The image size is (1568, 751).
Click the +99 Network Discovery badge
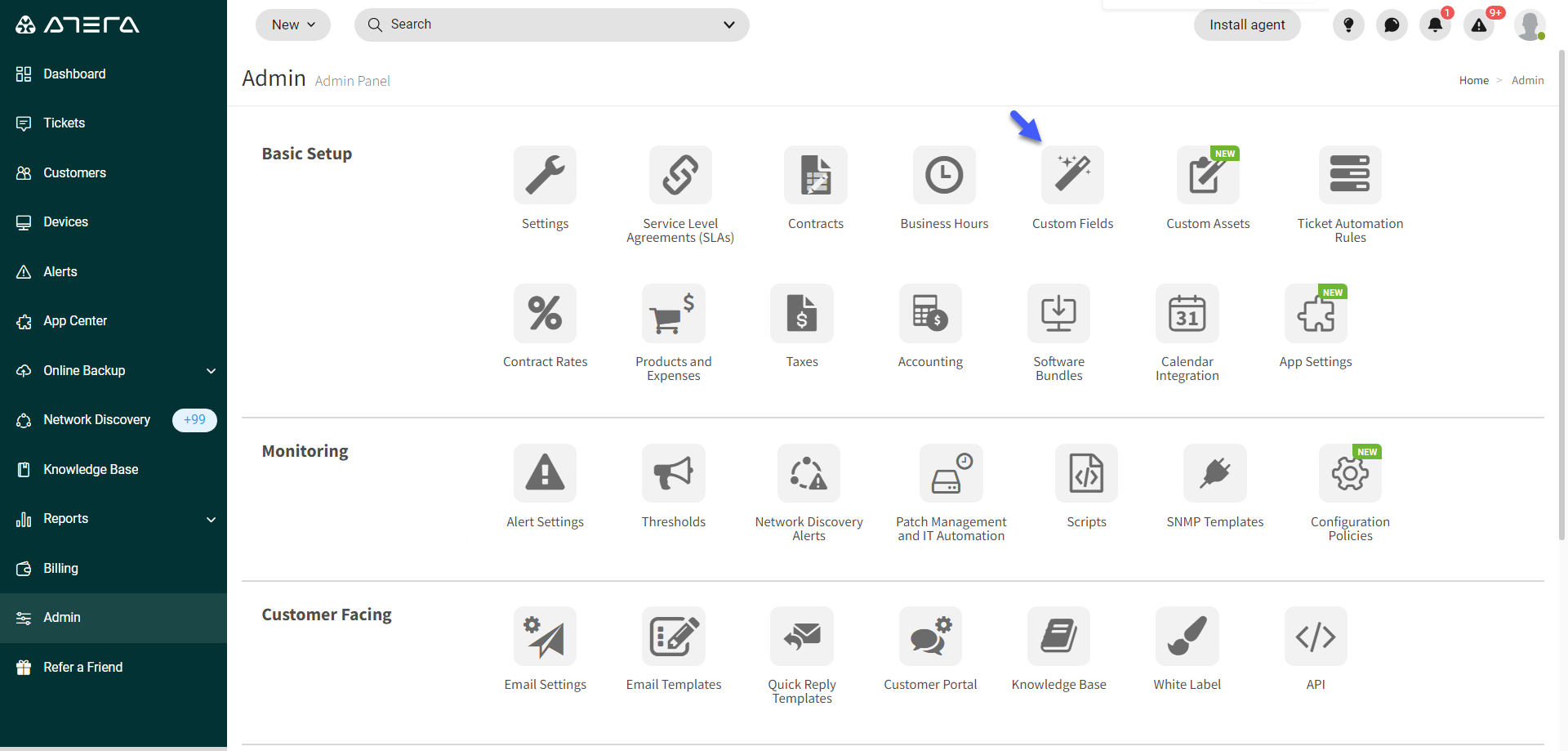click(x=194, y=420)
